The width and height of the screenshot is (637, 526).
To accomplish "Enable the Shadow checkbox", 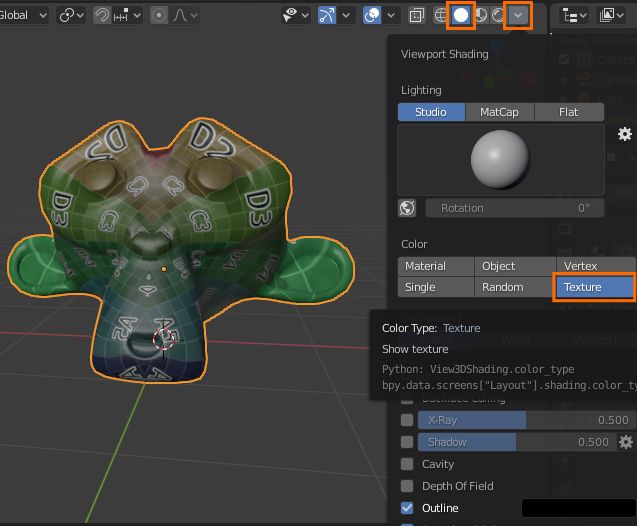I will point(407,442).
